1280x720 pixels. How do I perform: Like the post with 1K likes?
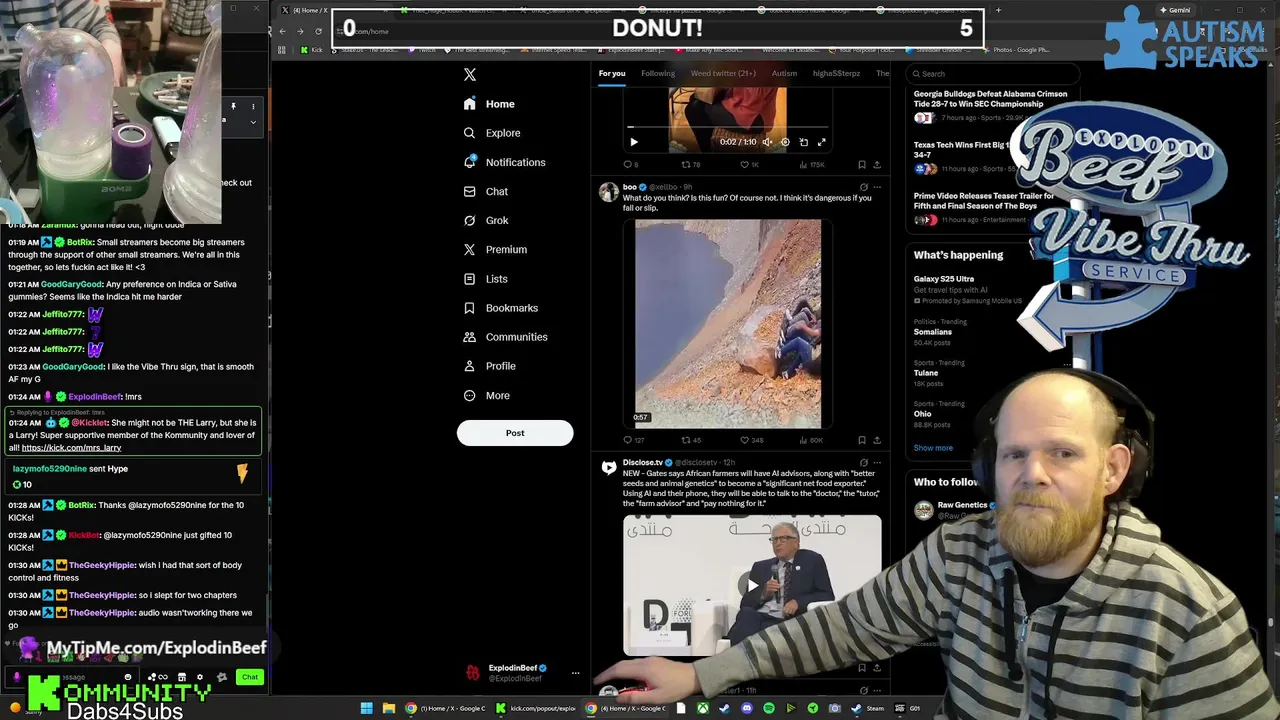744,165
